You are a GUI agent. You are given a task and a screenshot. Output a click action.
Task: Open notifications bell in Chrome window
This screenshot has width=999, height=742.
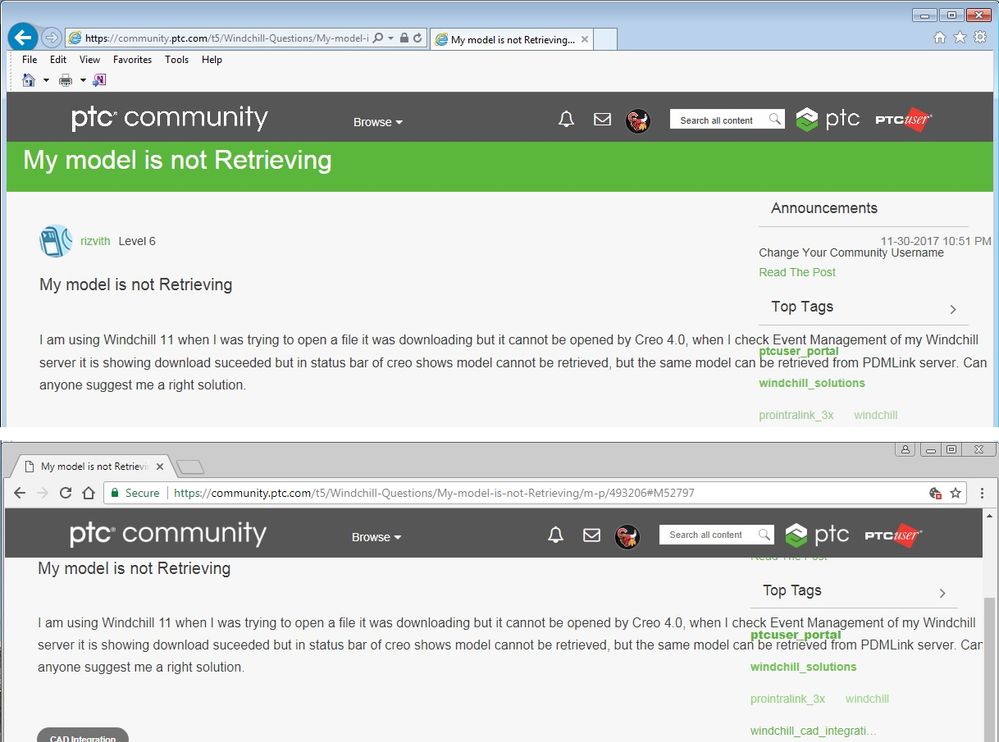[x=556, y=535]
